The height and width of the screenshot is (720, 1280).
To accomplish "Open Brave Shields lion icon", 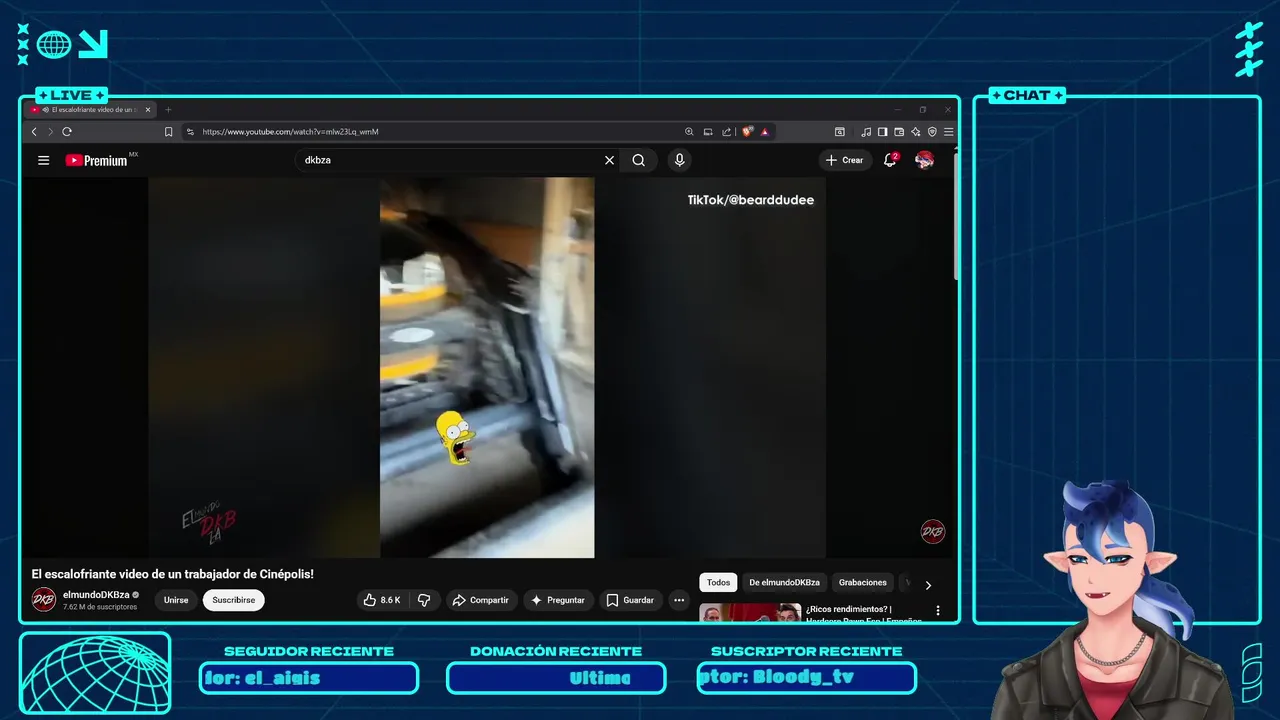I will click(x=747, y=131).
